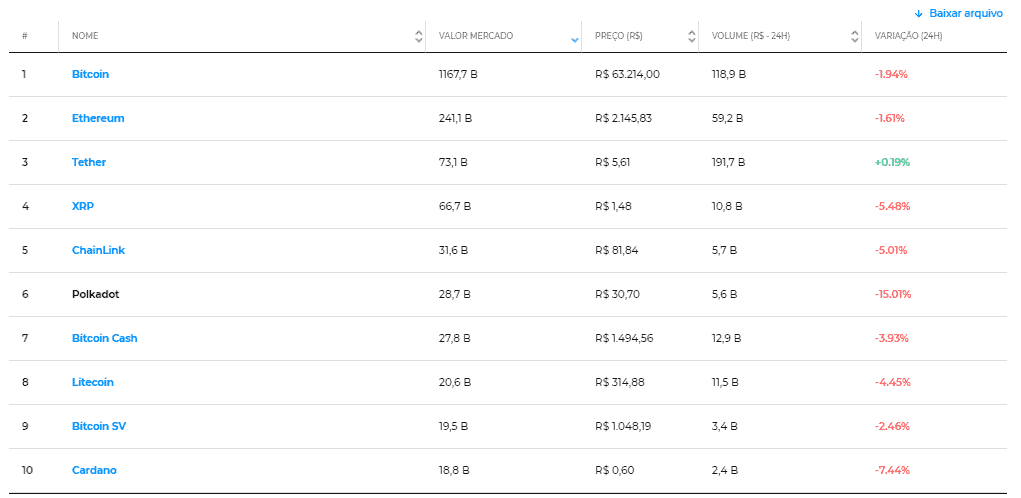
Task: Click the PREÇO (R$) header label
Action: tap(619, 36)
